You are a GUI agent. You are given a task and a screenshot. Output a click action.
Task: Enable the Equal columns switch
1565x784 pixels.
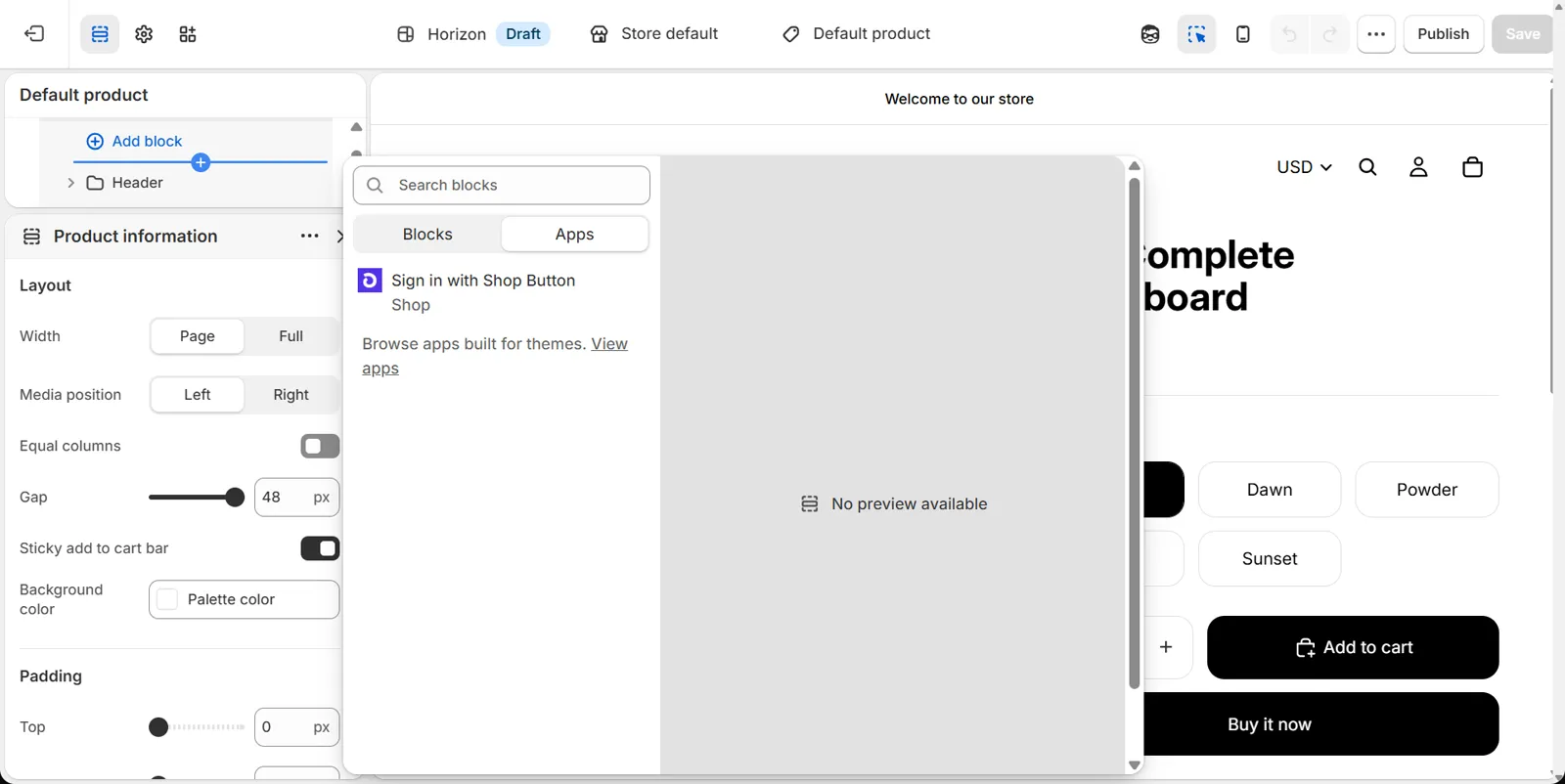click(320, 447)
